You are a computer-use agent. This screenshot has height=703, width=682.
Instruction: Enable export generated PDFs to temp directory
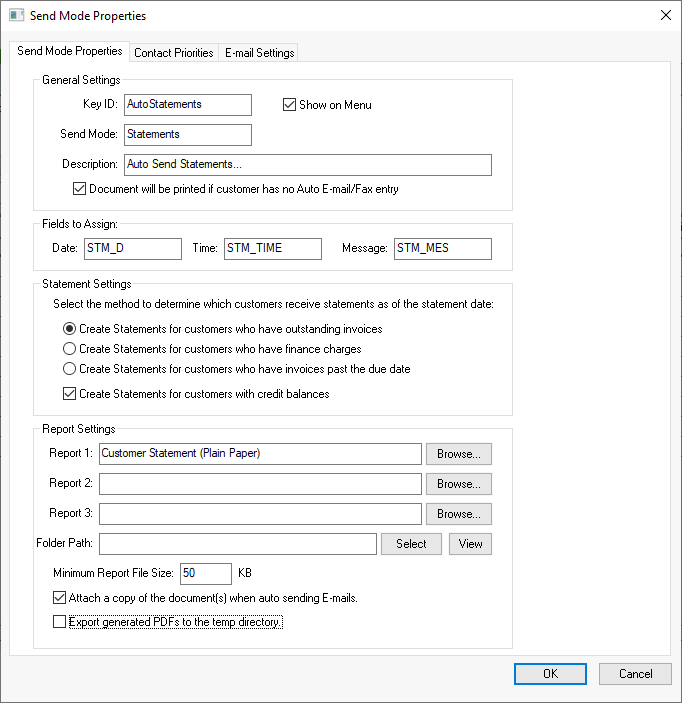point(59,622)
